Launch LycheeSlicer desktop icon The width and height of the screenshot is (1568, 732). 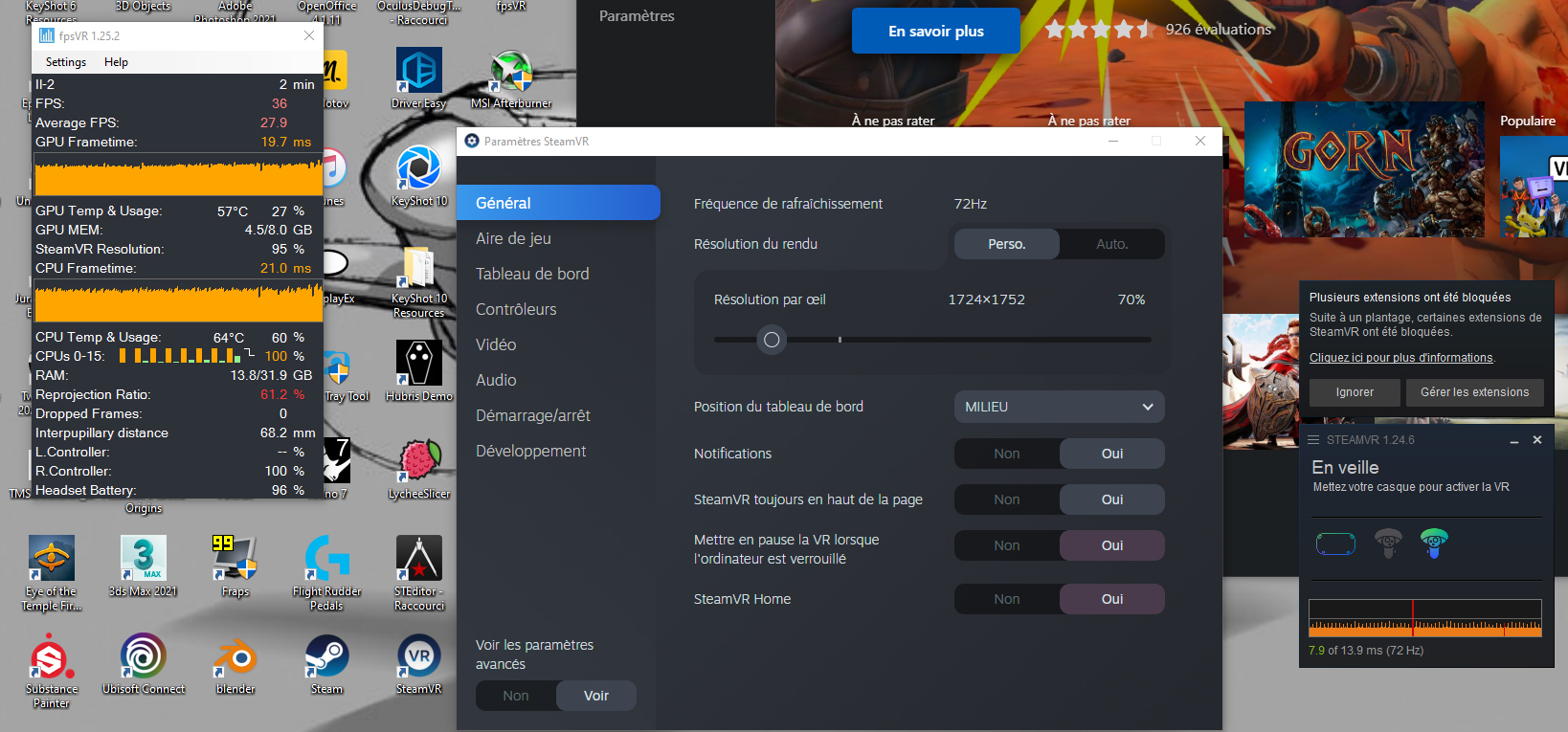point(419,469)
